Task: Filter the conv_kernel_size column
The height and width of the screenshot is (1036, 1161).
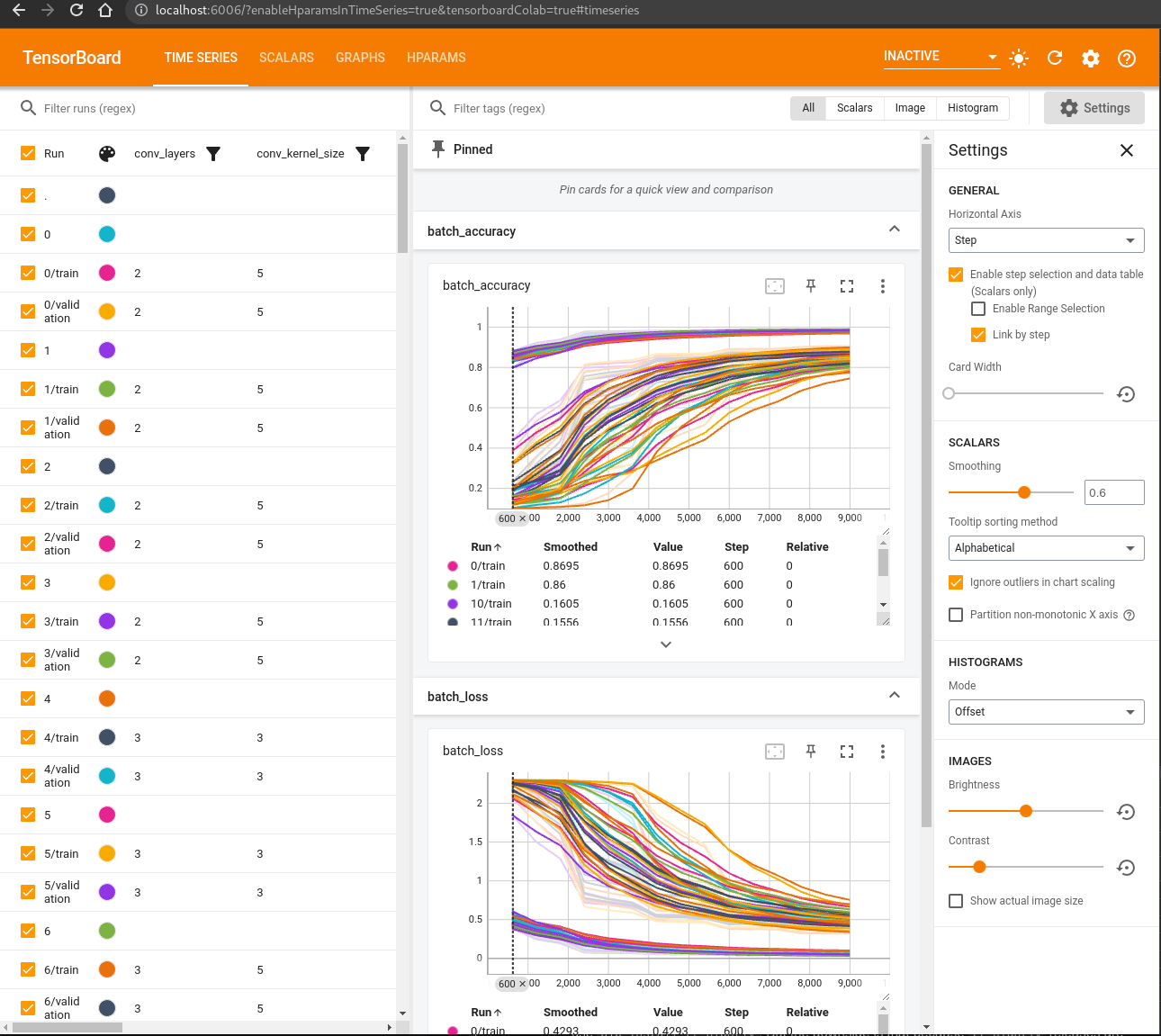Action: point(363,154)
